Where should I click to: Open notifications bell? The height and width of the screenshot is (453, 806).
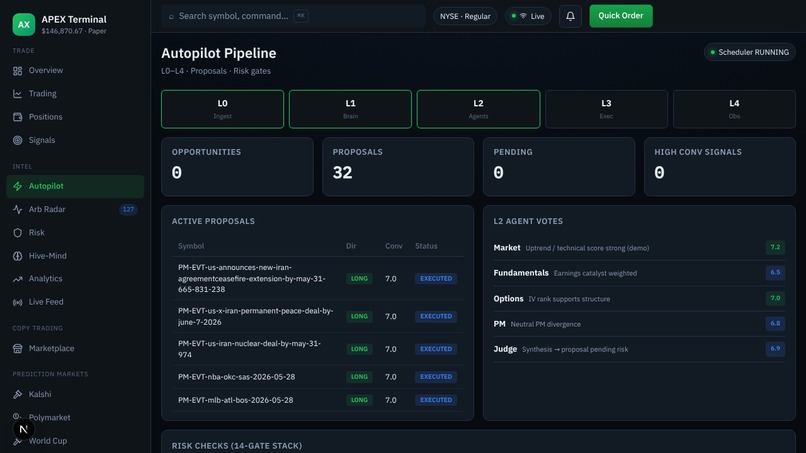click(x=570, y=16)
